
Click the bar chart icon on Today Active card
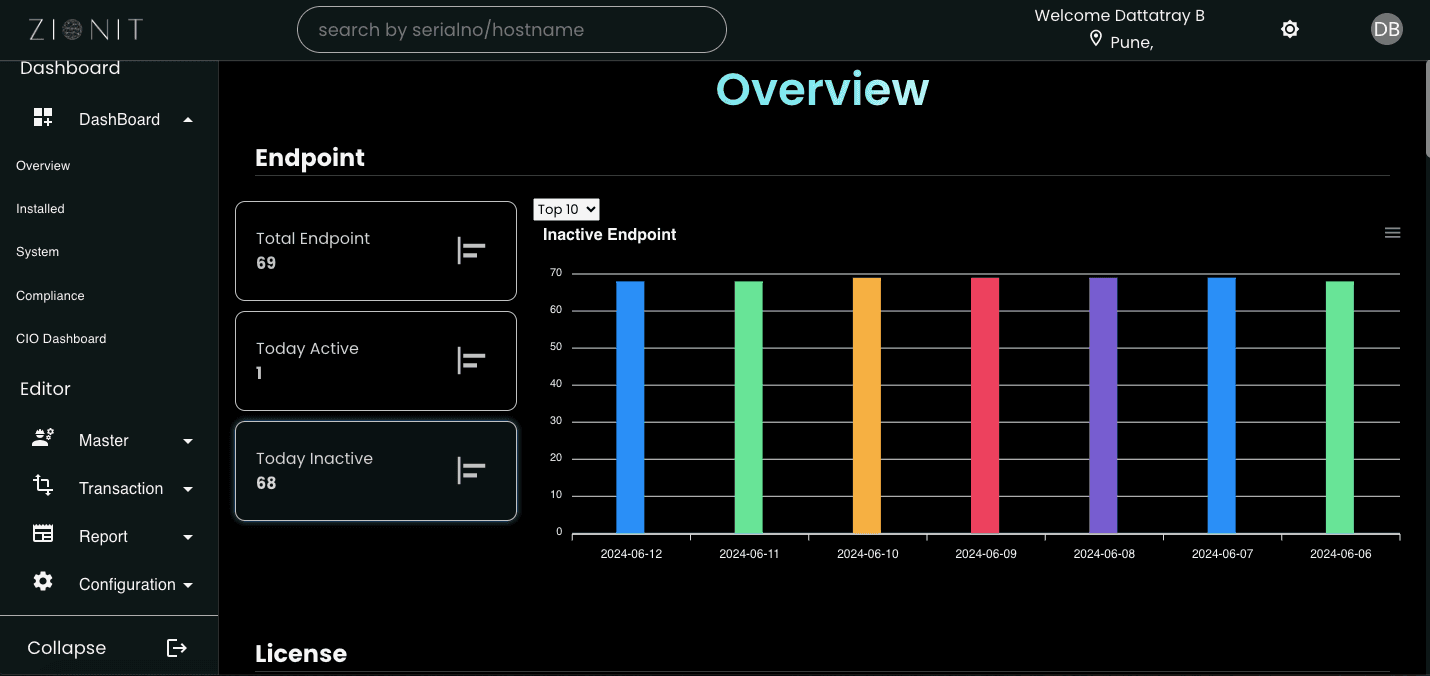click(x=471, y=360)
